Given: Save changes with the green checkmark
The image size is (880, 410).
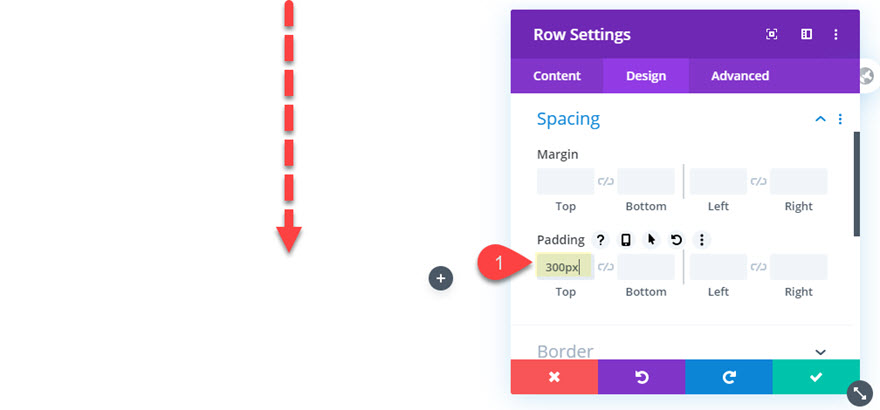Looking at the screenshot, I should 816,377.
